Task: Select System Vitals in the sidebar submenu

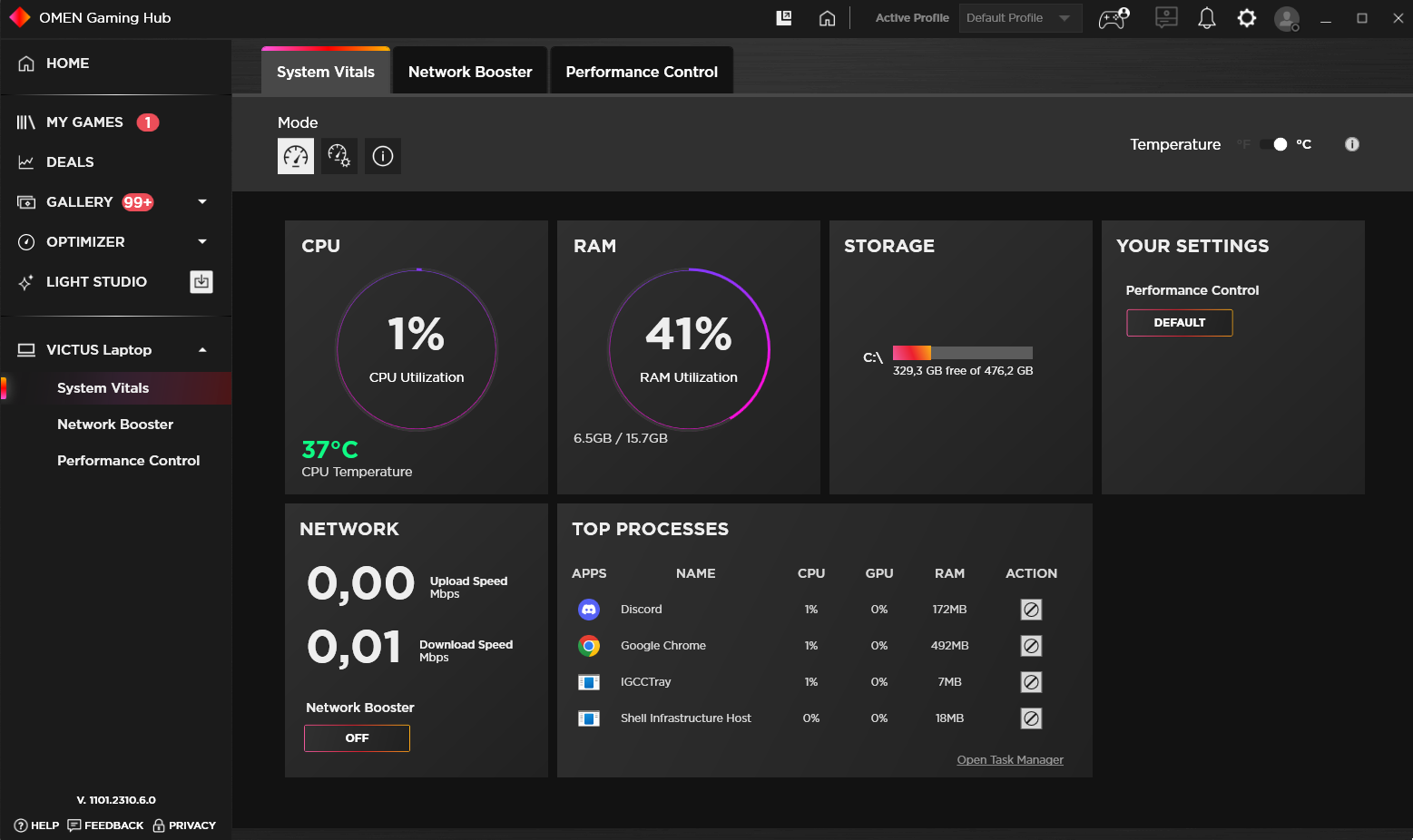Action: [x=115, y=388]
